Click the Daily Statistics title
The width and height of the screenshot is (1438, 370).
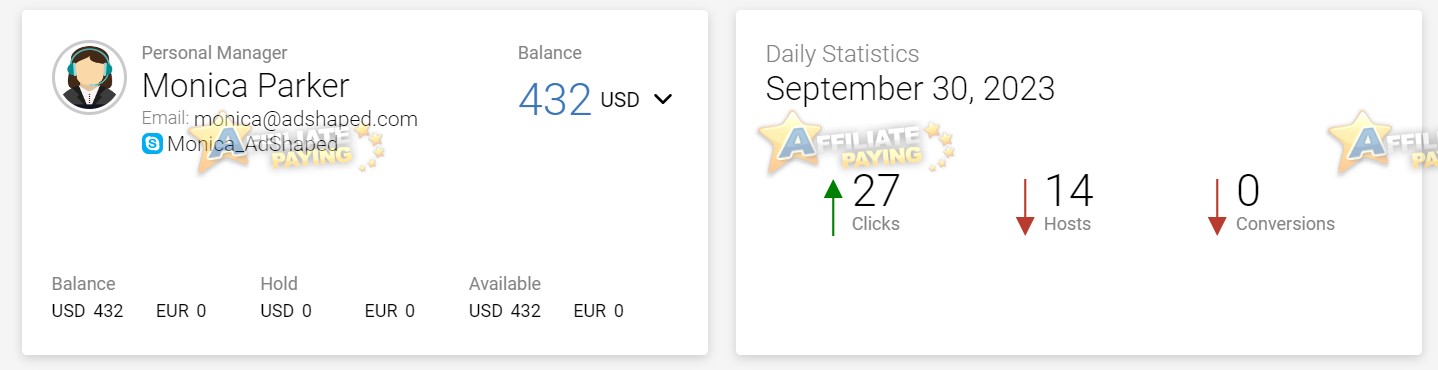tap(842, 54)
